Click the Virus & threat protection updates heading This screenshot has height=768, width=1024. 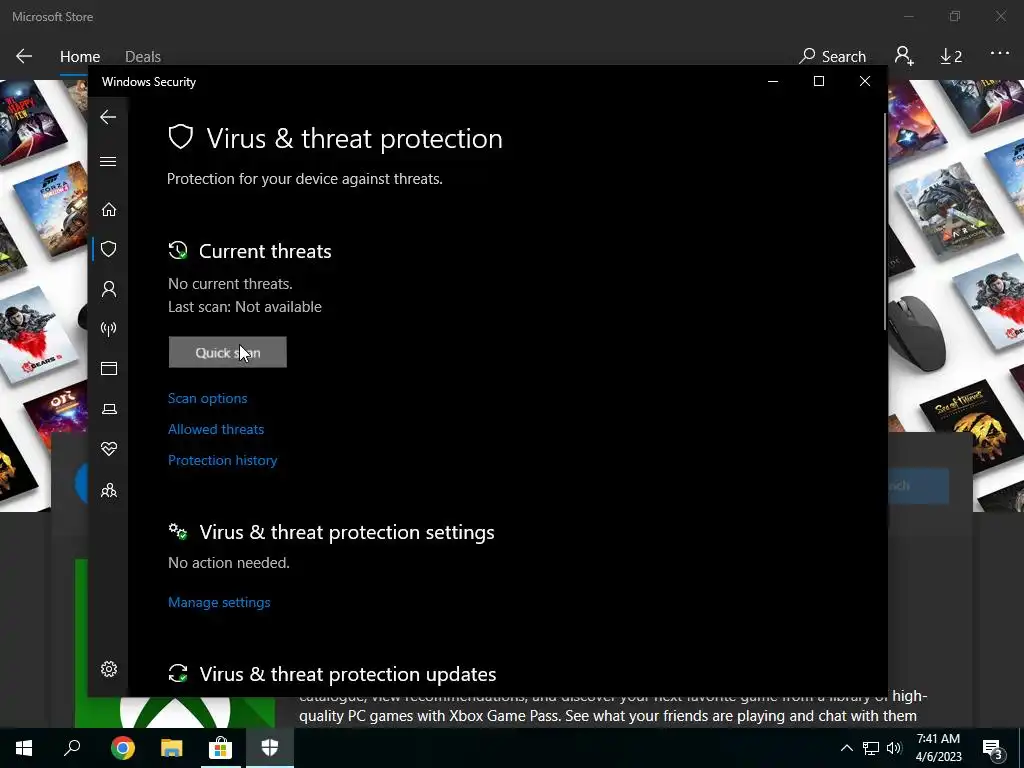(x=347, y=674)
